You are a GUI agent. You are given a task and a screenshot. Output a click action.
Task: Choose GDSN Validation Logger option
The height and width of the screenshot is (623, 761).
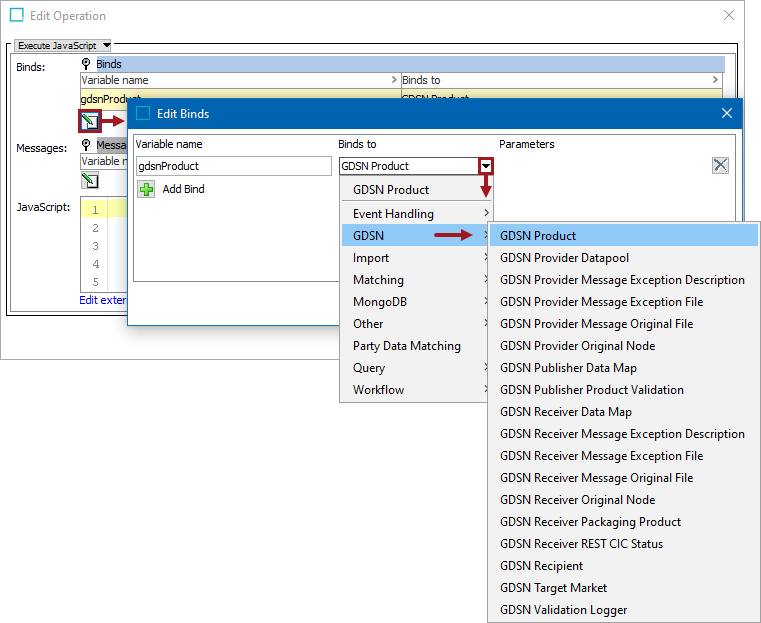pos(564,610)
